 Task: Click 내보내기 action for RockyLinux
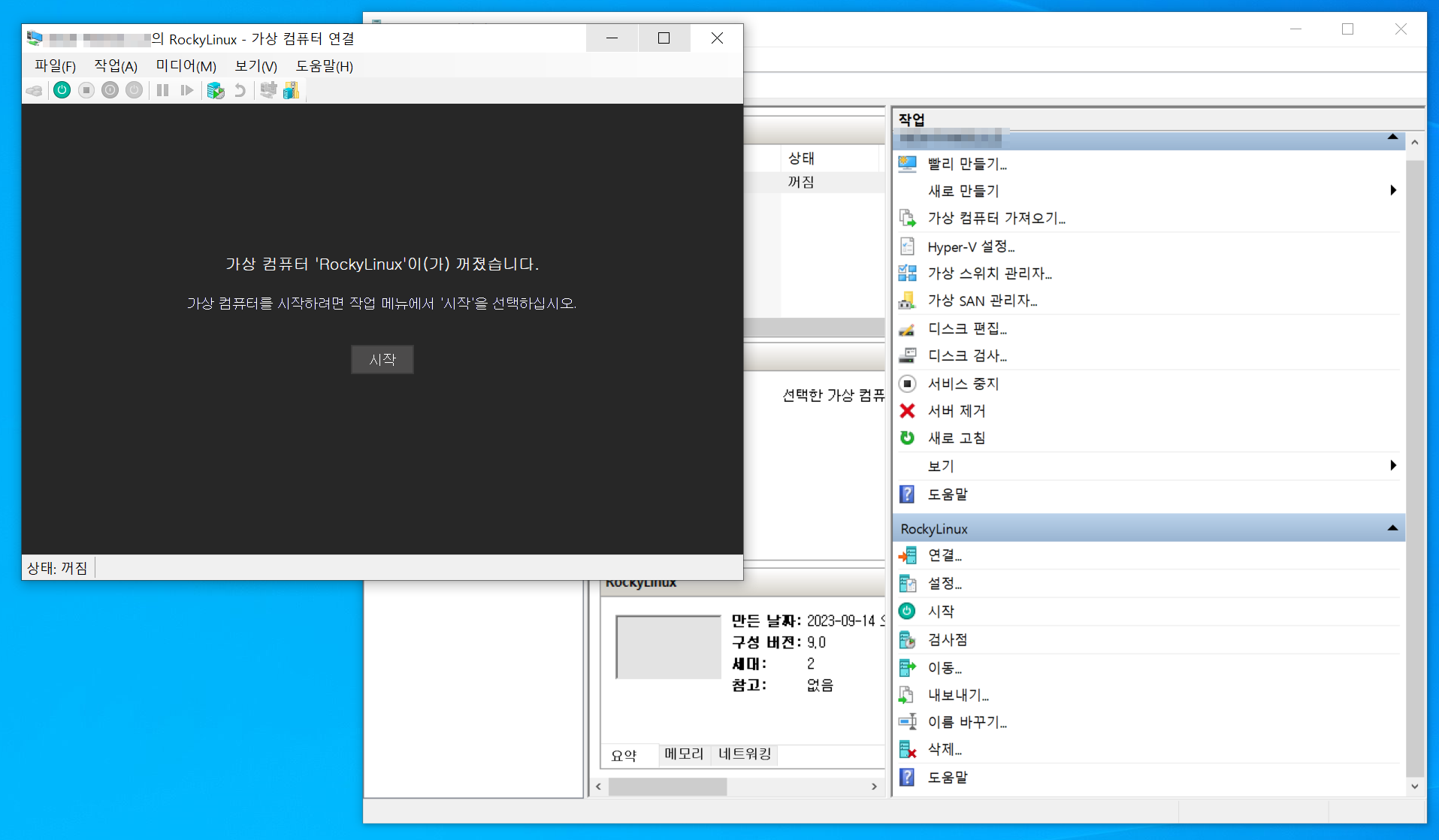pos(958,695)
